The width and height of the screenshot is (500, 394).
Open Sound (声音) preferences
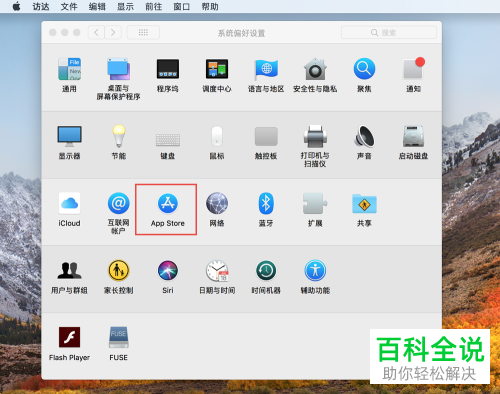364,142
